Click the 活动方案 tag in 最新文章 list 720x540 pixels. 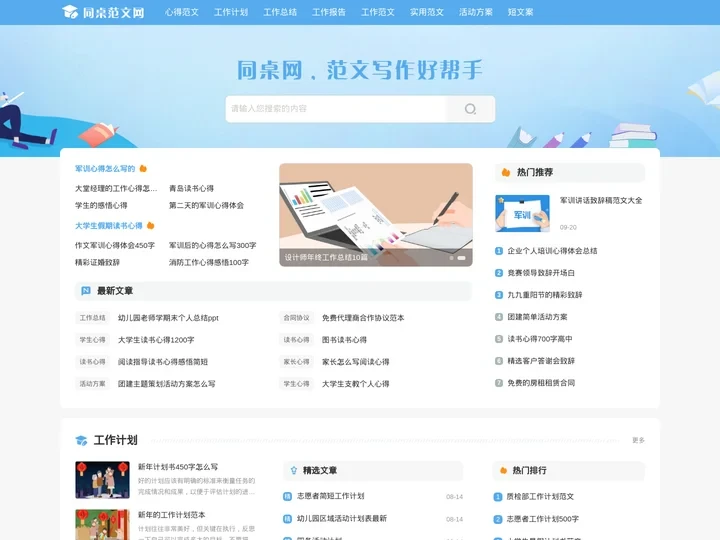click(92, 384)
